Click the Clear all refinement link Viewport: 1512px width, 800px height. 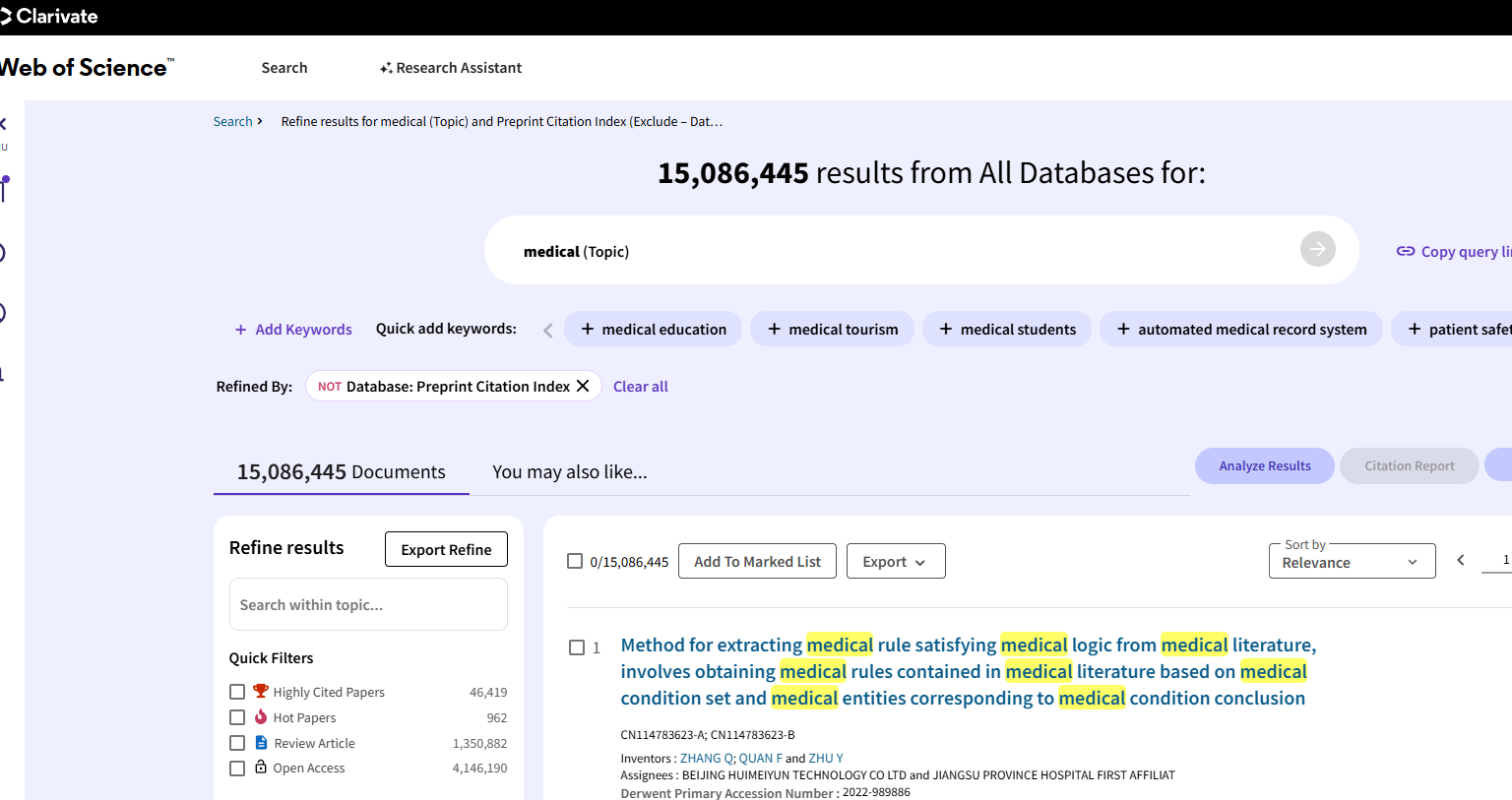[x=640, y=386]
